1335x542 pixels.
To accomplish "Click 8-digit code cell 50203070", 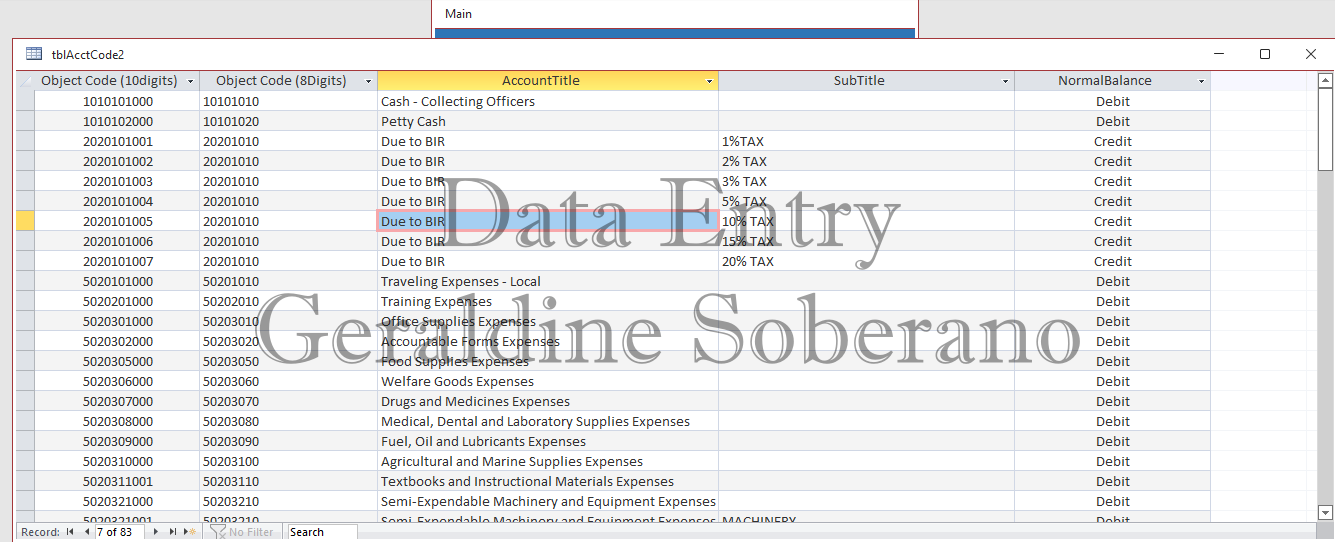I will pyautogui.click(x=288, y=401).
